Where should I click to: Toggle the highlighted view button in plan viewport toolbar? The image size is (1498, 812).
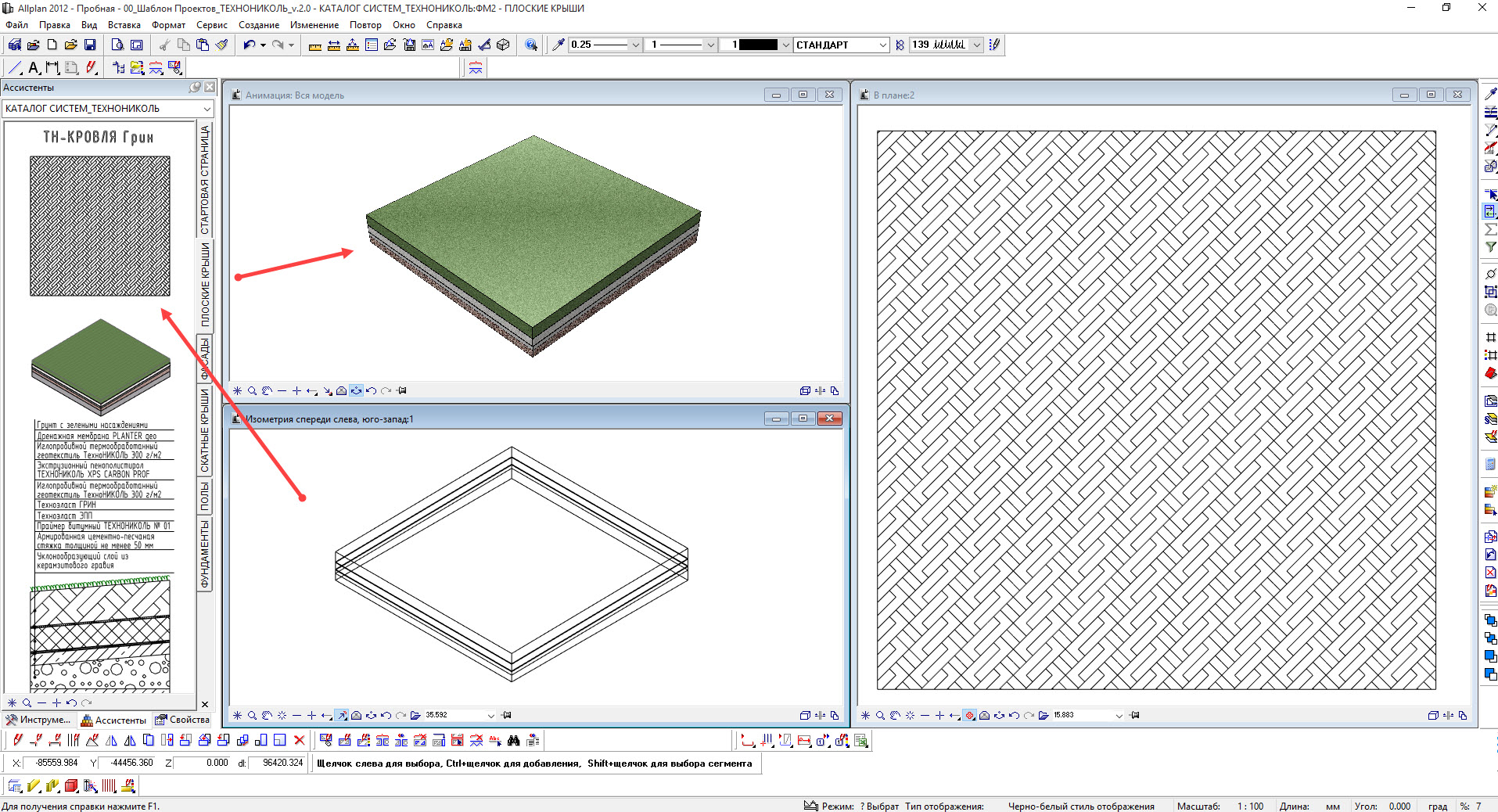click(x=969, y=715)
